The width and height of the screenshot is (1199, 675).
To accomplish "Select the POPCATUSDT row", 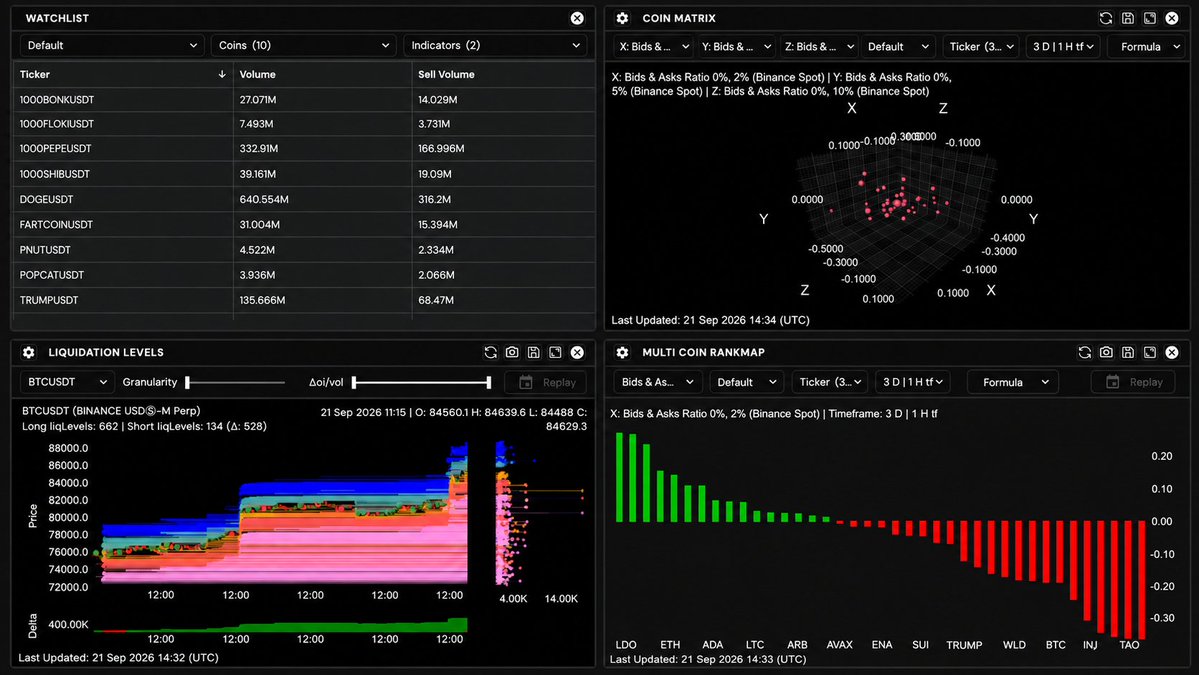I will tap(304, 274).
